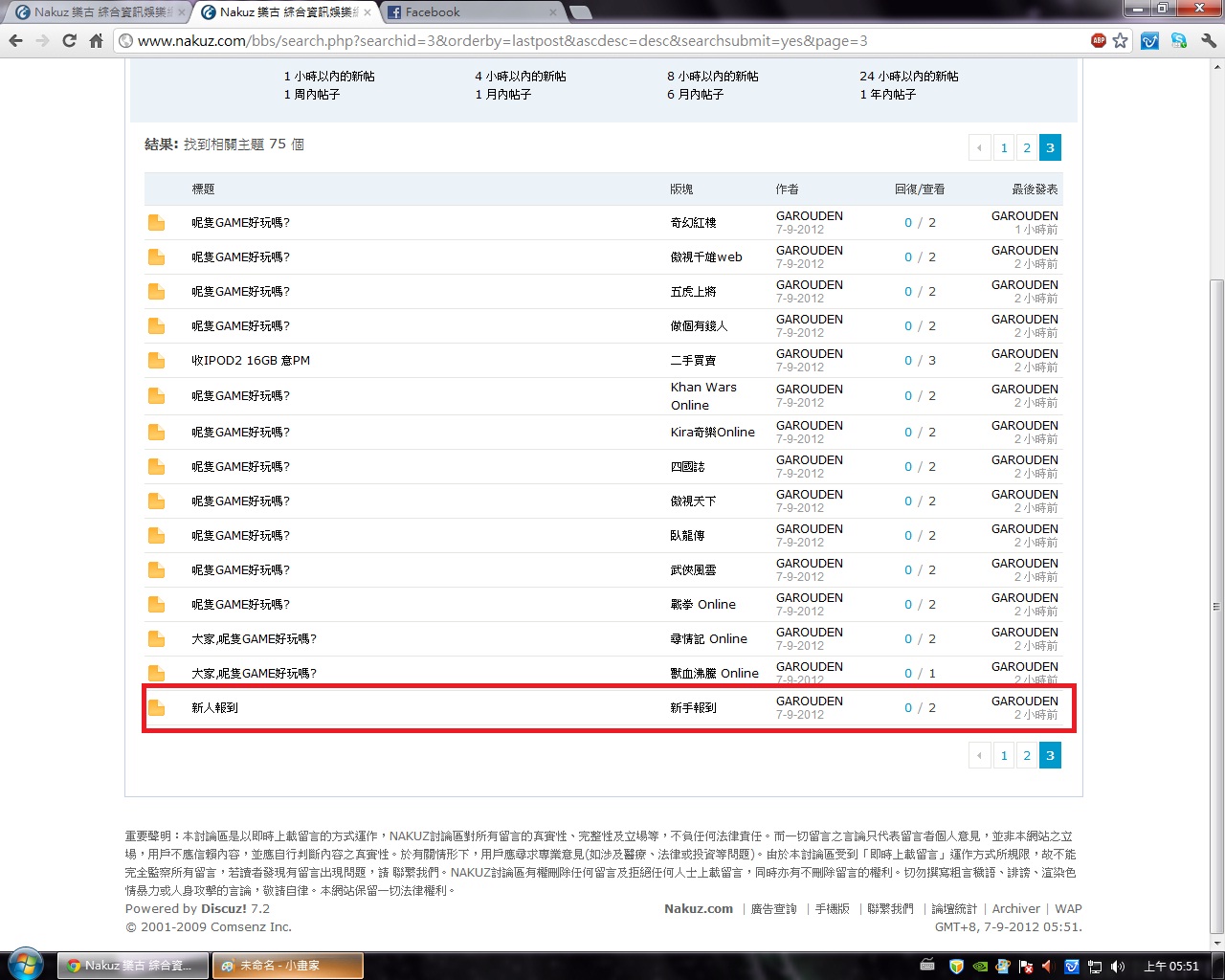Click the previous-page arrow in bottom pagination
Image resolution: width=1225 pixels, height=980 pixels.
click(979, 755)
